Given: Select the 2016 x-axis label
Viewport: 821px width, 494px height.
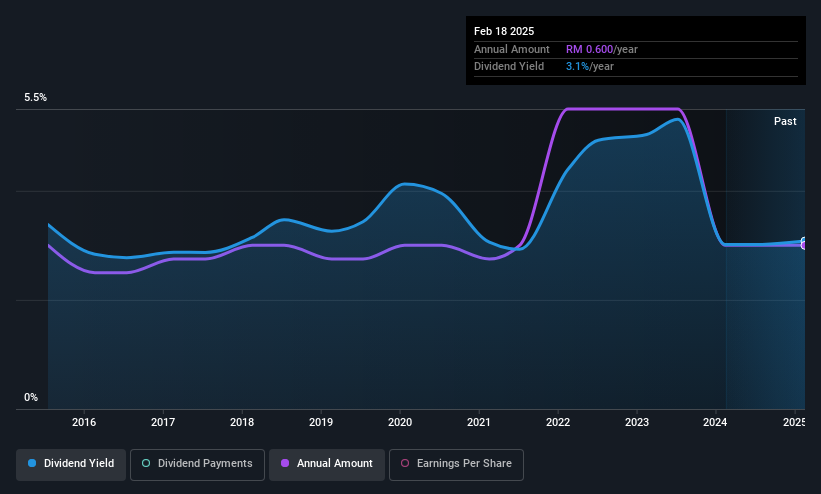Looking at the screenshot, I should pos(84,422).
